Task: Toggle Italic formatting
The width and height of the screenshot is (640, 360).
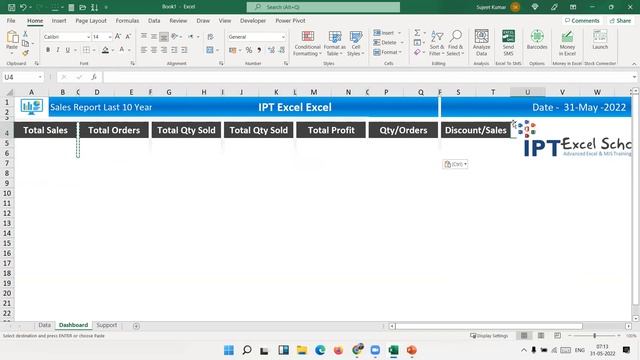Action: [58, 50]
